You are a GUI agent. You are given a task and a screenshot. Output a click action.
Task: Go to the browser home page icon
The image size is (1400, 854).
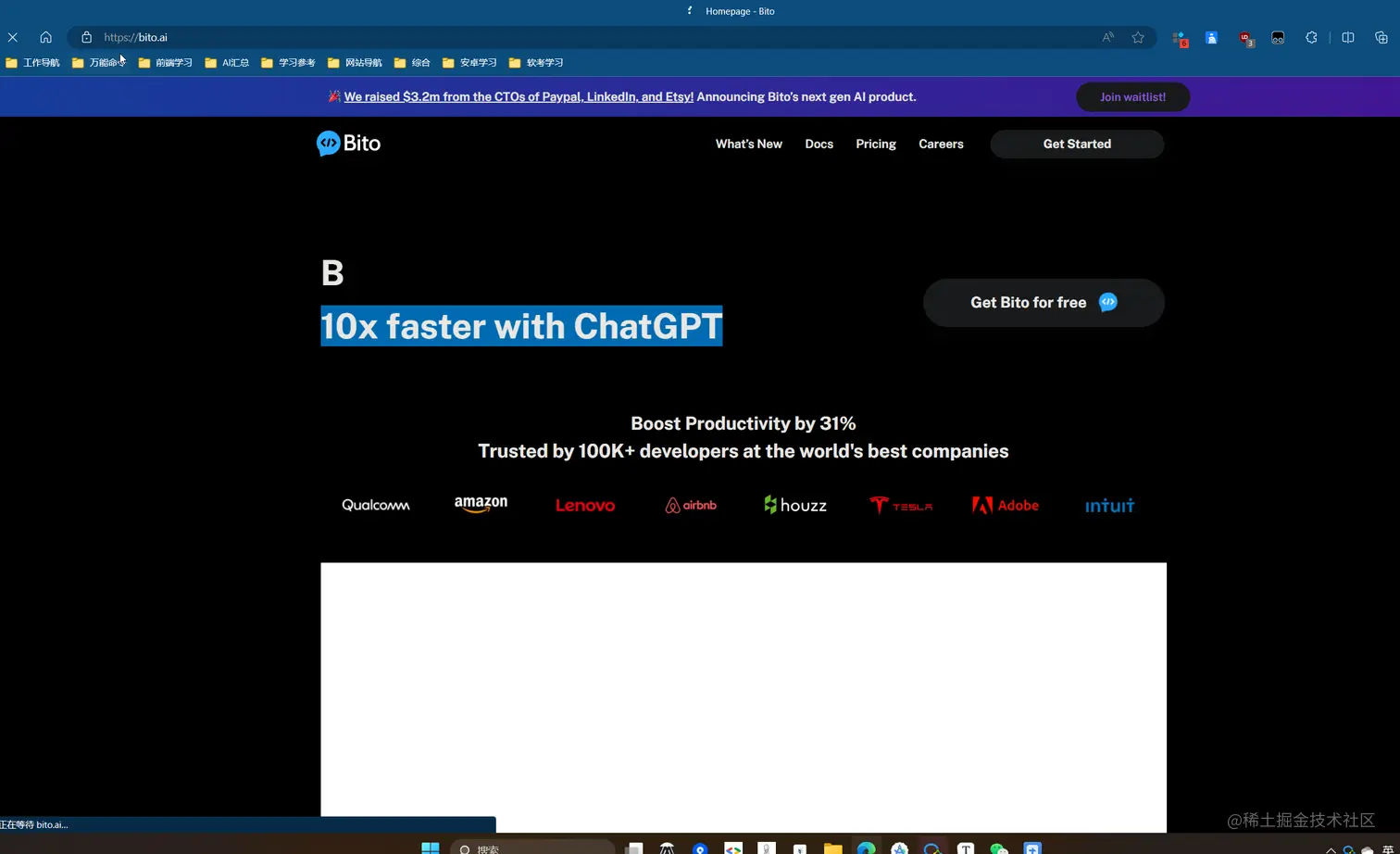(45, 37)
